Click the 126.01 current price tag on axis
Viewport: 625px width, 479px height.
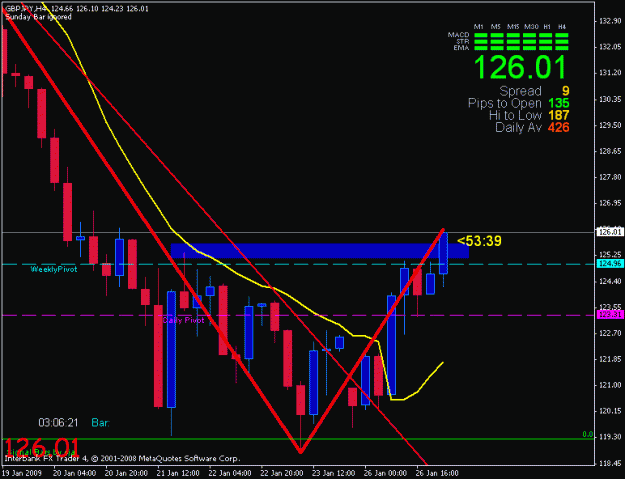(610, 232)
